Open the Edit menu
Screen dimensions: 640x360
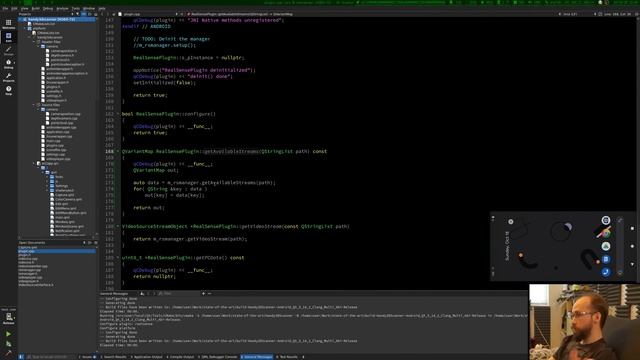point(14,8)
